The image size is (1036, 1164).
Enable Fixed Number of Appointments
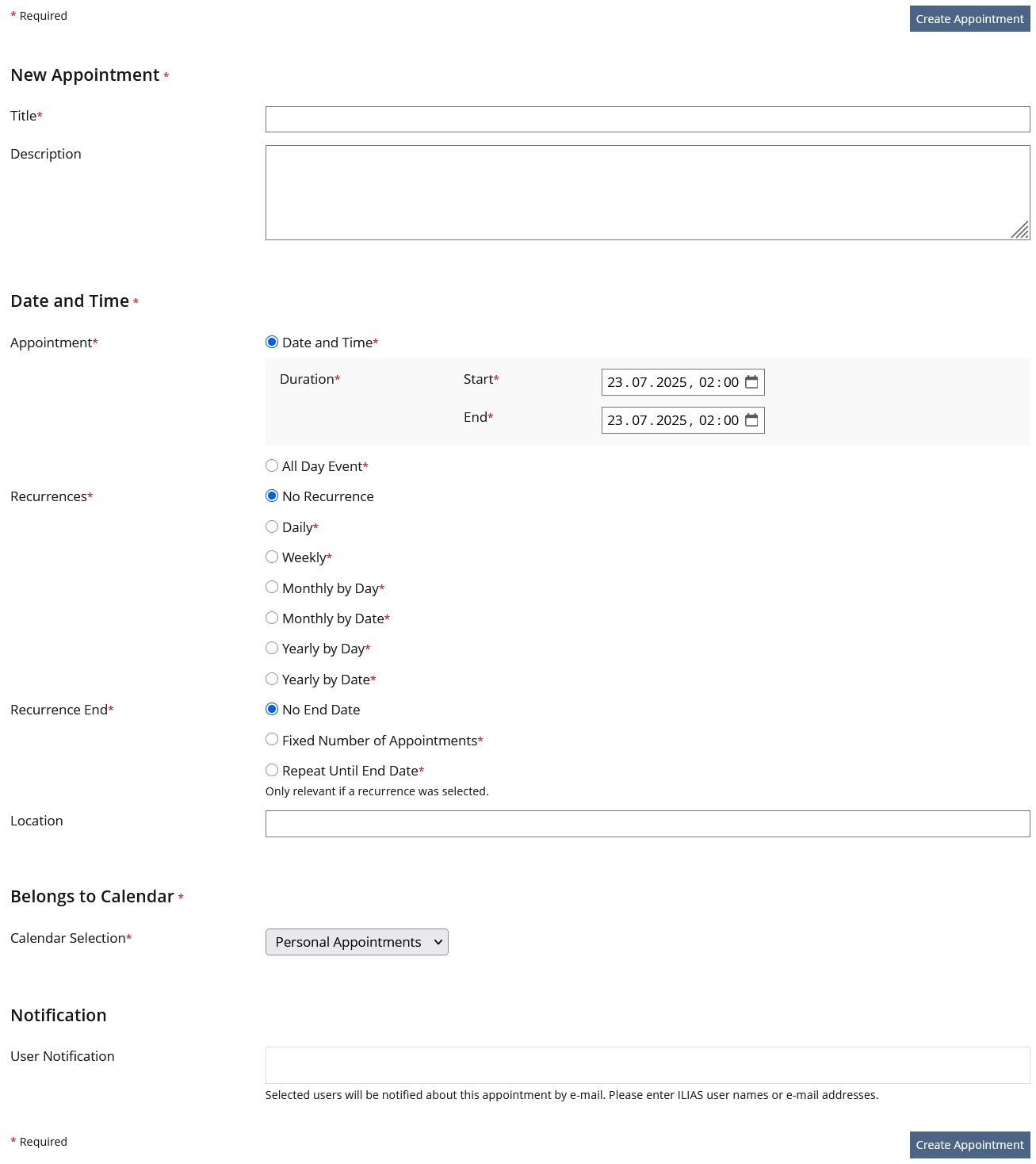(x=272, y=740)
